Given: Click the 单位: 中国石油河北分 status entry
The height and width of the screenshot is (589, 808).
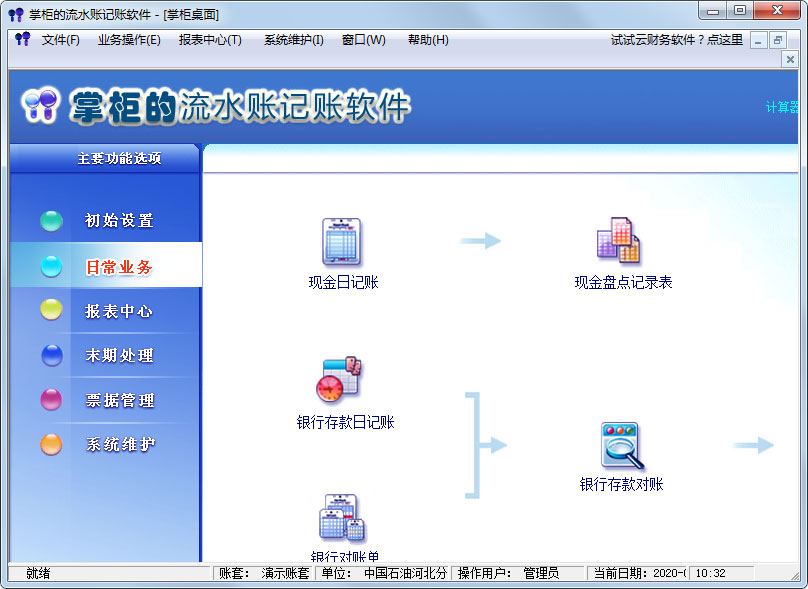Looking at the screenshot, I should pyautogui.click(x=384, y=573).
